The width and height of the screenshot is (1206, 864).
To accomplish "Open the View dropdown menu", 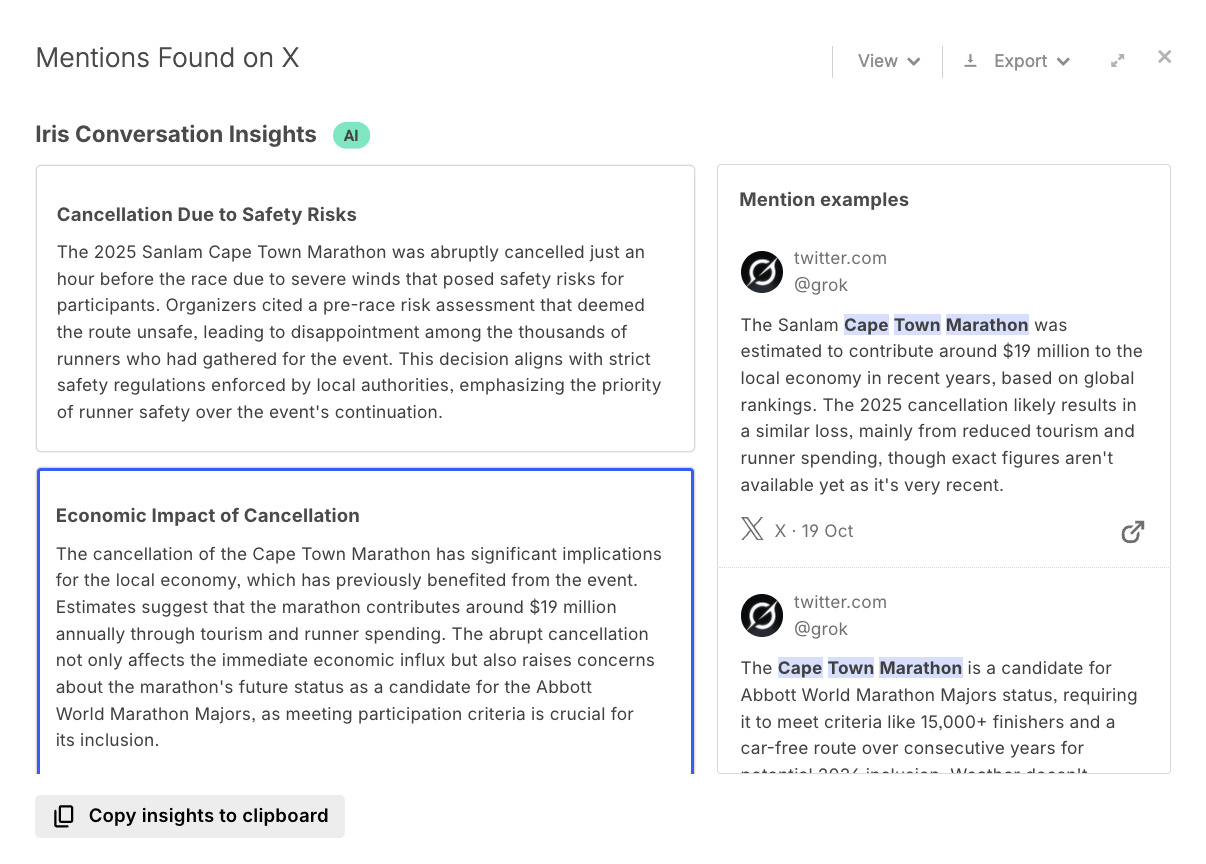I will (x=889, y=61).
